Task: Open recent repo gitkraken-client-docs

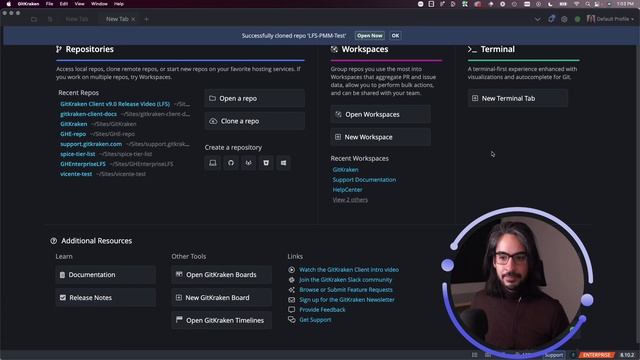Action: 89,114
